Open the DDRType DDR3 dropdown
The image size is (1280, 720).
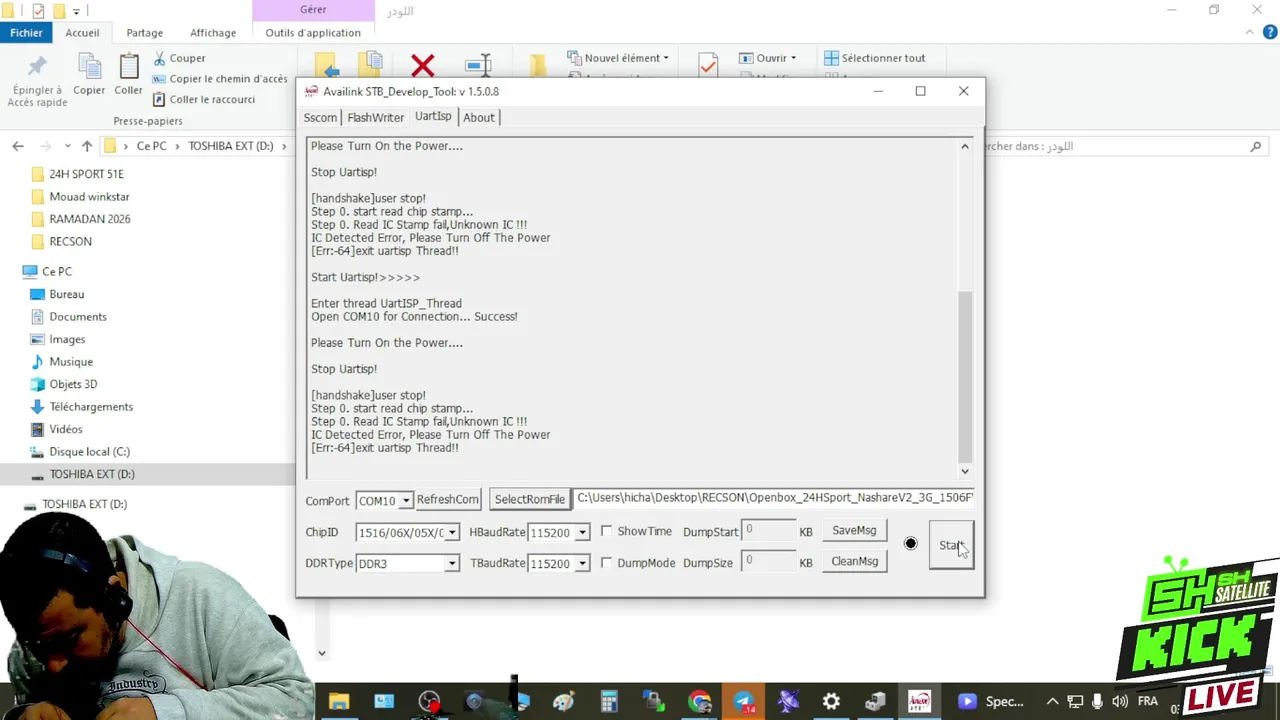tap(452, 564)
